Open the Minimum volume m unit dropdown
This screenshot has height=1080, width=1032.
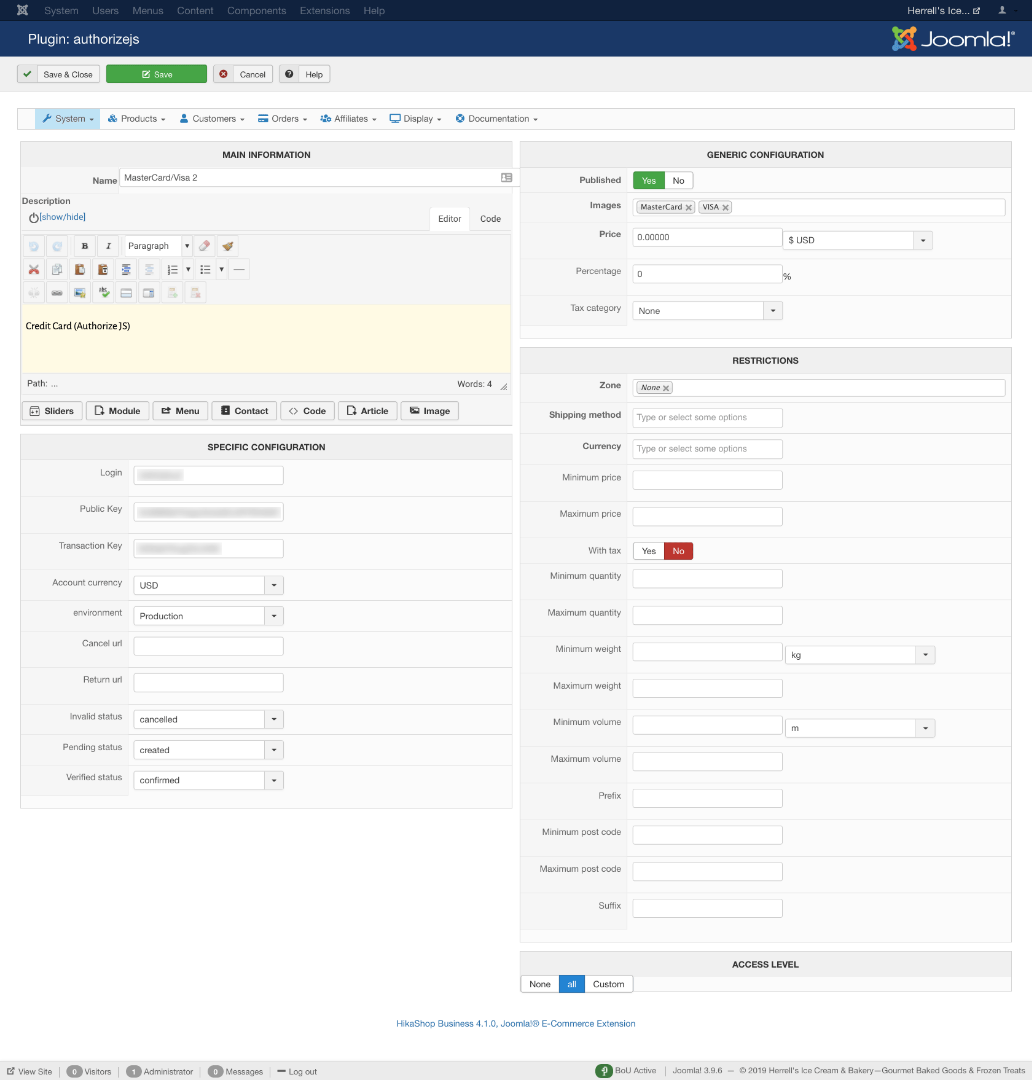[860, 728]
